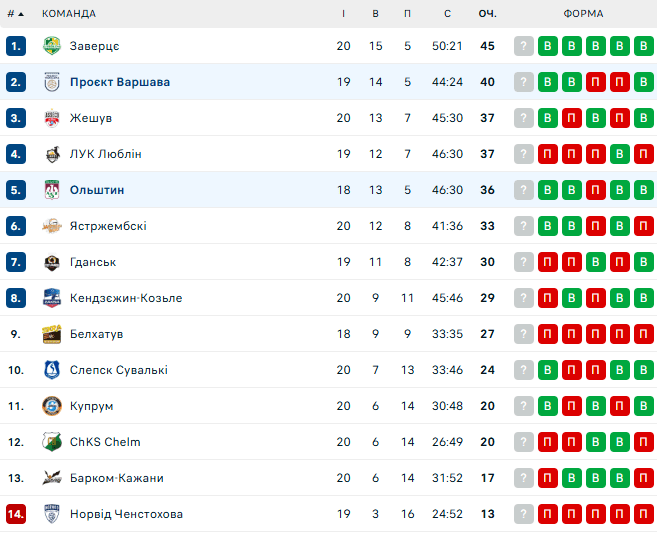The height and width of the screenshot is (533, 657).
Task: Click the first red П form badge for Белхатув
Action: point(547,334)
